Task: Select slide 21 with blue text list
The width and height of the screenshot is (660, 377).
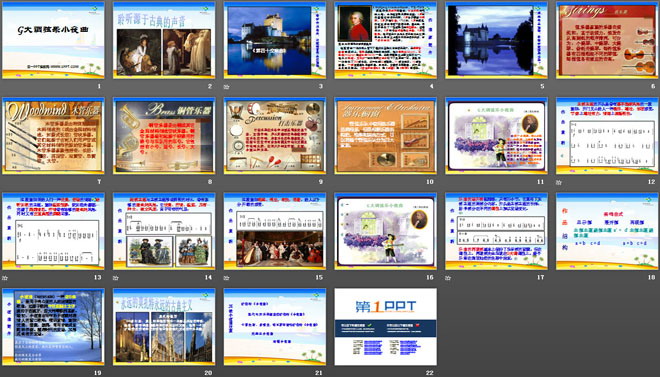Action: point(275,327)
